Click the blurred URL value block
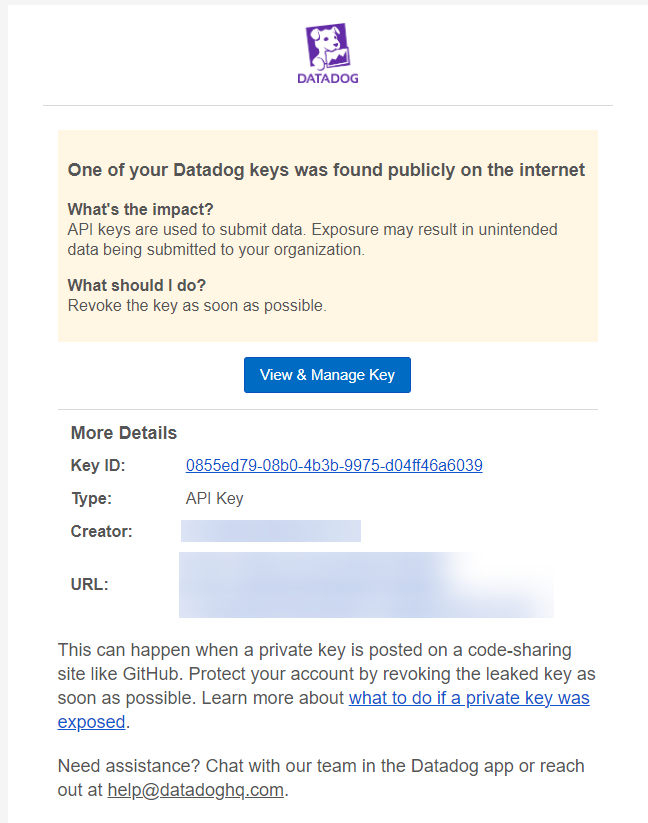 (x=366, y=585)
